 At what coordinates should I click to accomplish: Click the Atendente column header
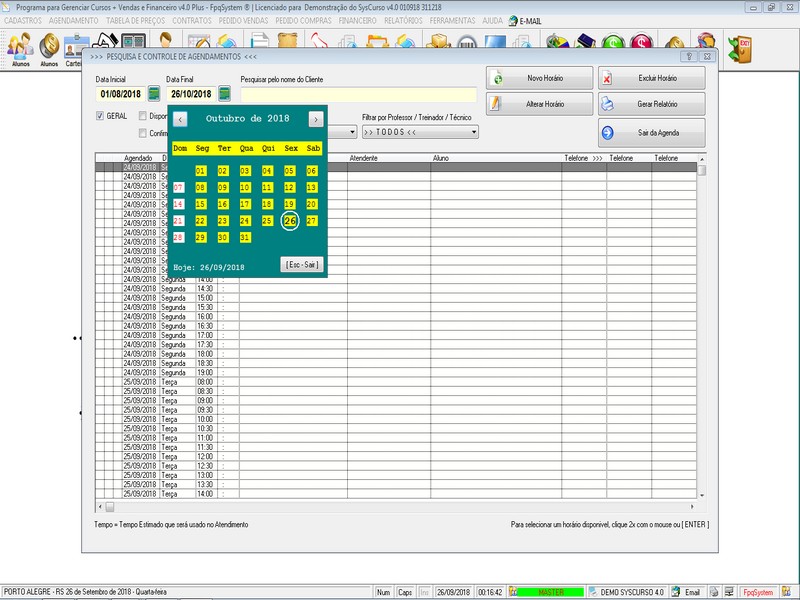pos(363,158)
